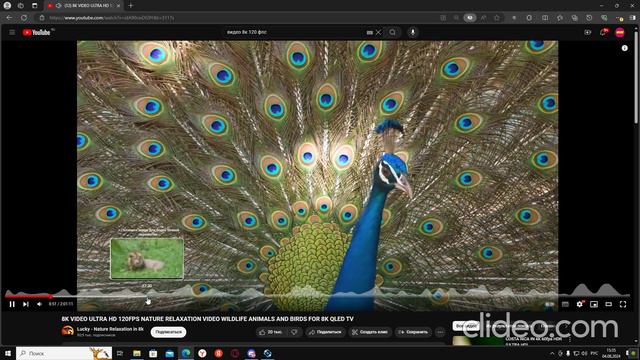Viewport: 640px width, 360px height.
Task: Open YouTube notifications bell
Action: coord(603,32)
